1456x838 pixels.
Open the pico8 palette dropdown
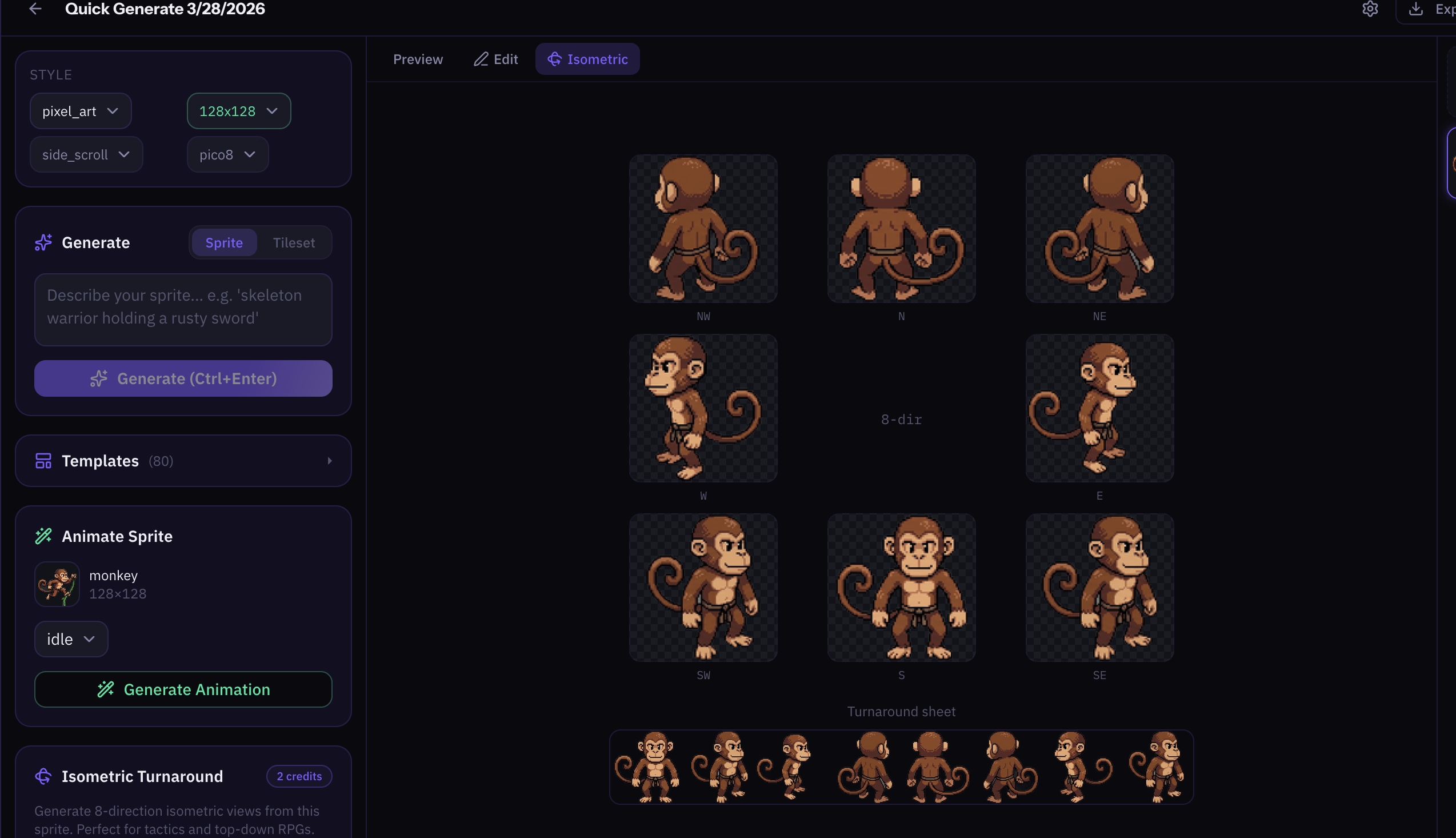pos(227,155)
